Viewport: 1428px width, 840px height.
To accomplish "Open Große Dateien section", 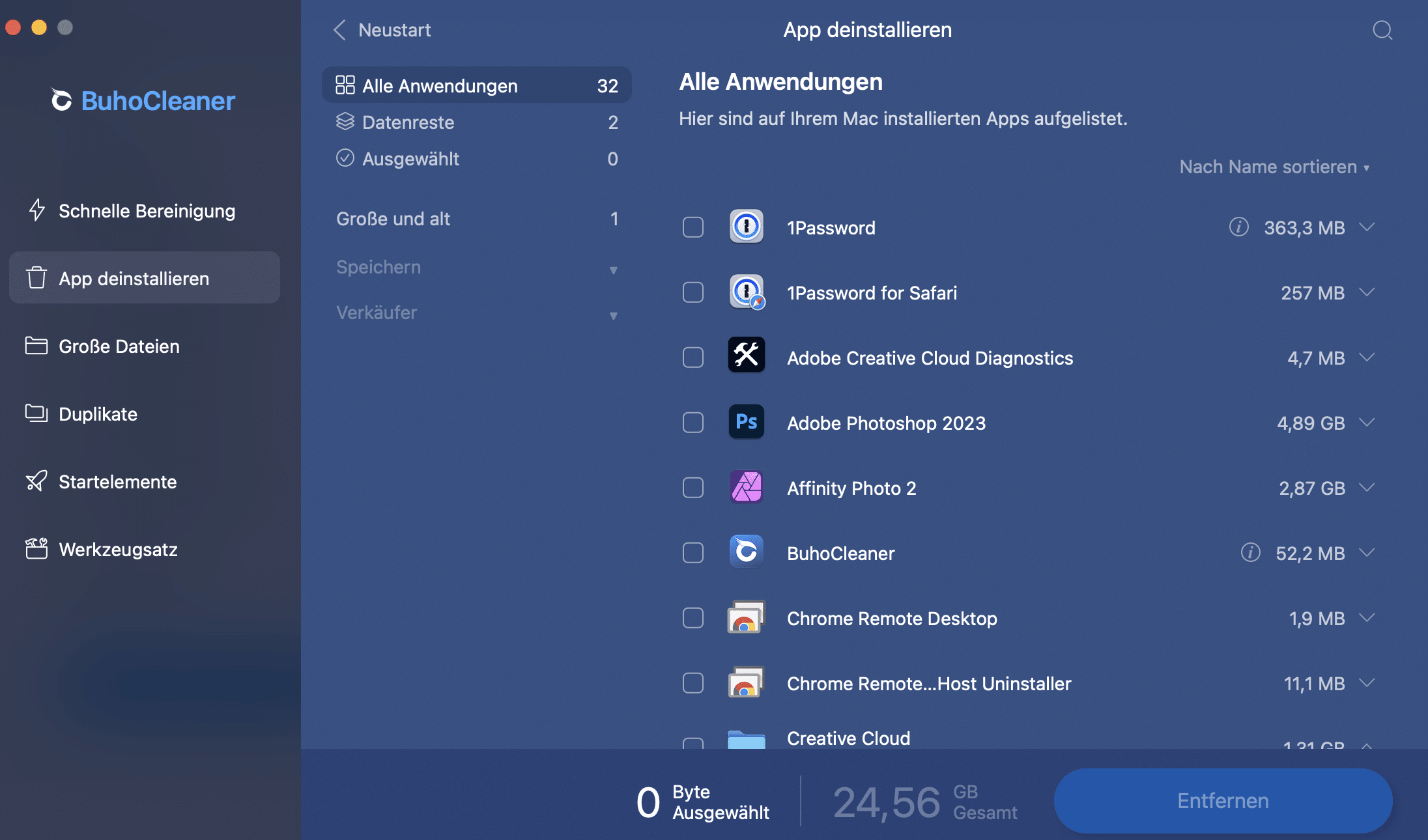I will point(145,346).
